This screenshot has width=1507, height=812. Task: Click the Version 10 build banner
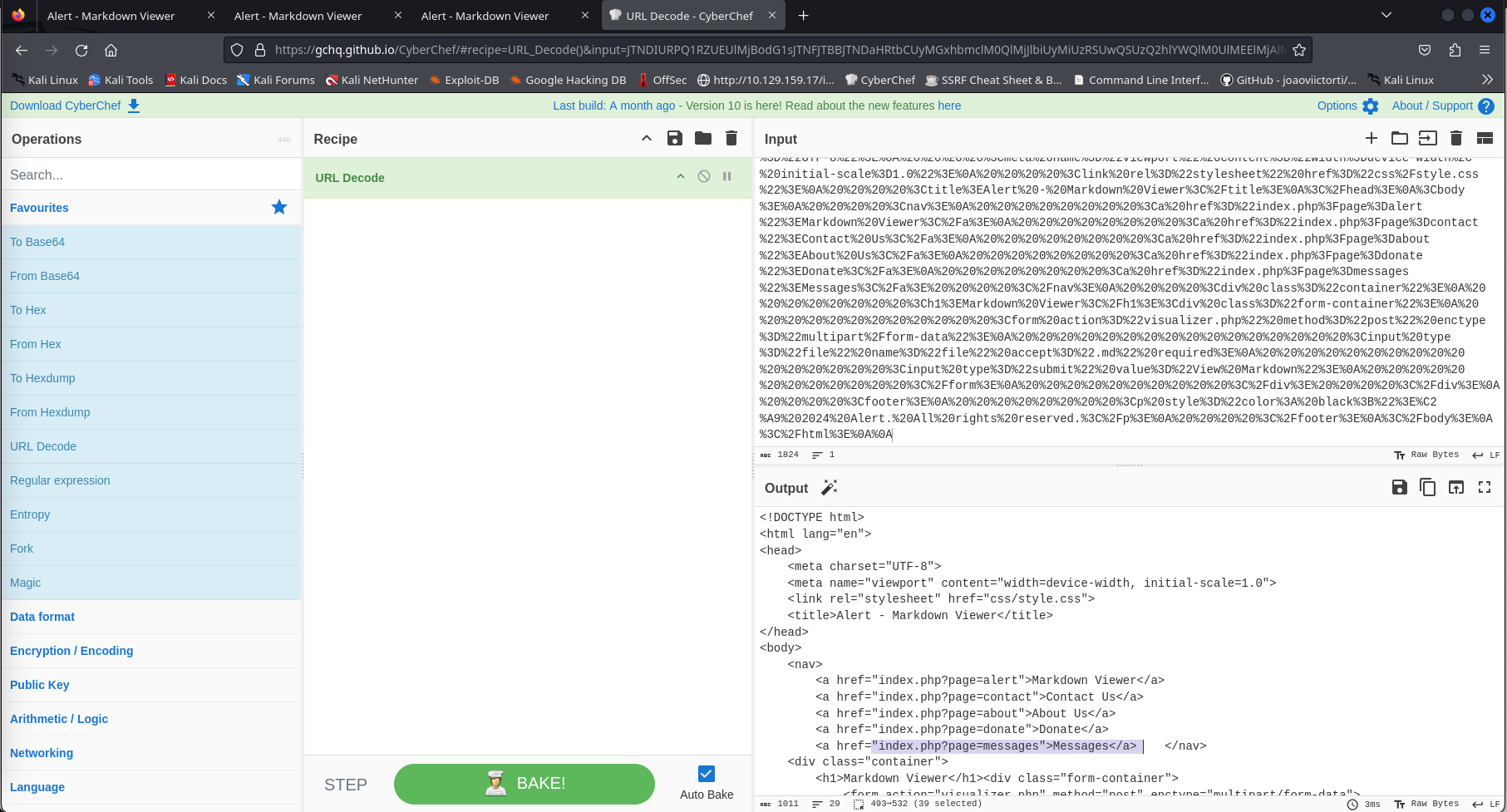[x=757, y=106]
